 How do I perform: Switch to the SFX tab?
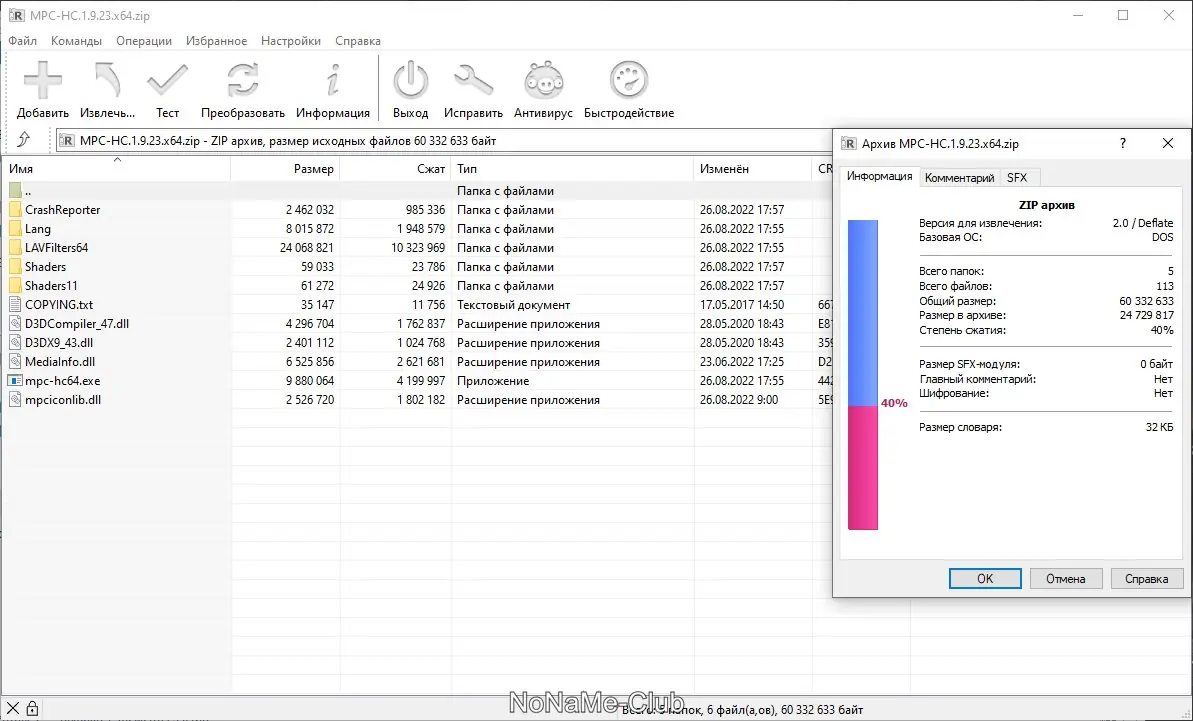click(1017, 178)
